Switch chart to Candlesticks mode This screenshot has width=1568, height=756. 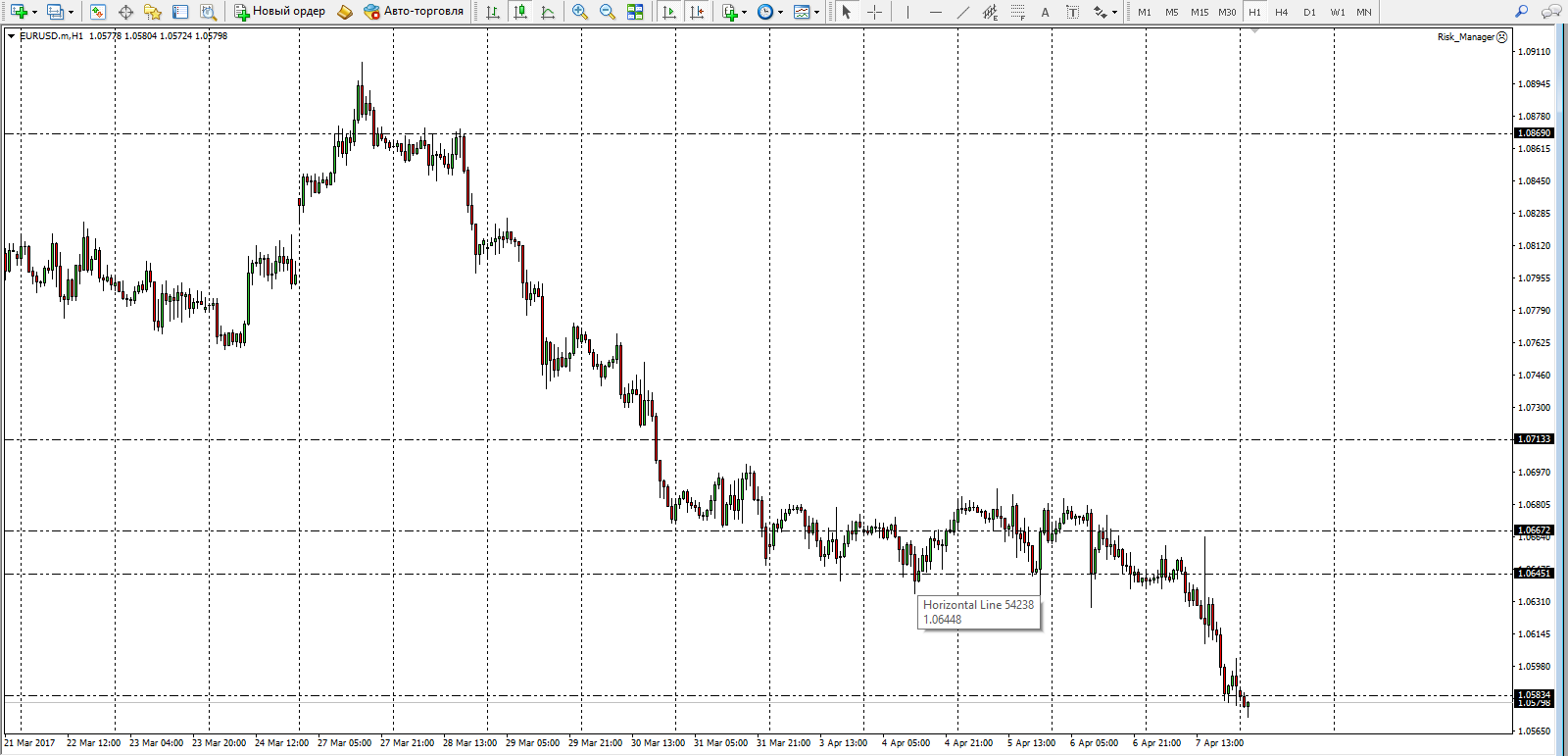point(520,12)
